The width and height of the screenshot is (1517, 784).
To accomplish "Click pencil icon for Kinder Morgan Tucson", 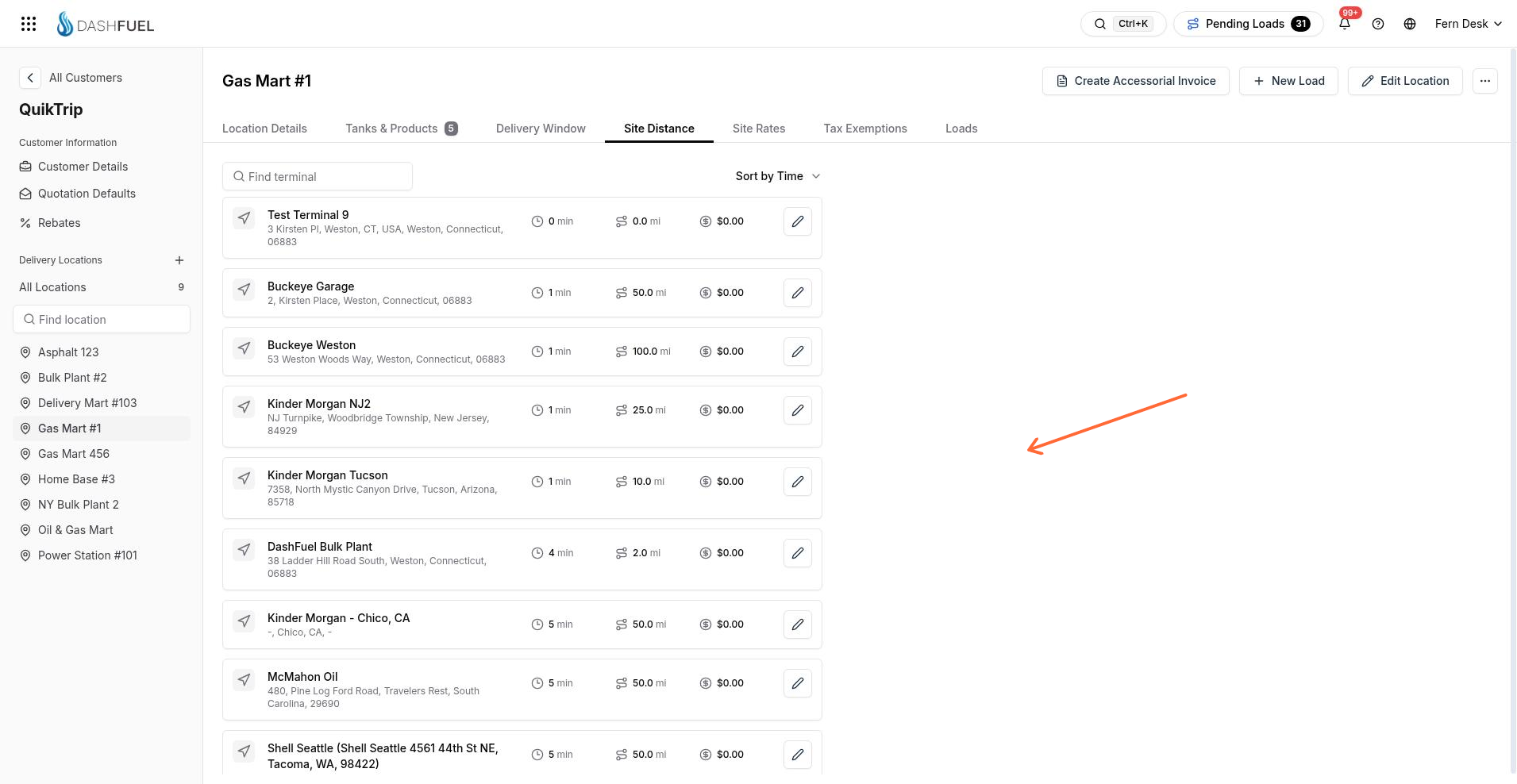I will [798, 482].
